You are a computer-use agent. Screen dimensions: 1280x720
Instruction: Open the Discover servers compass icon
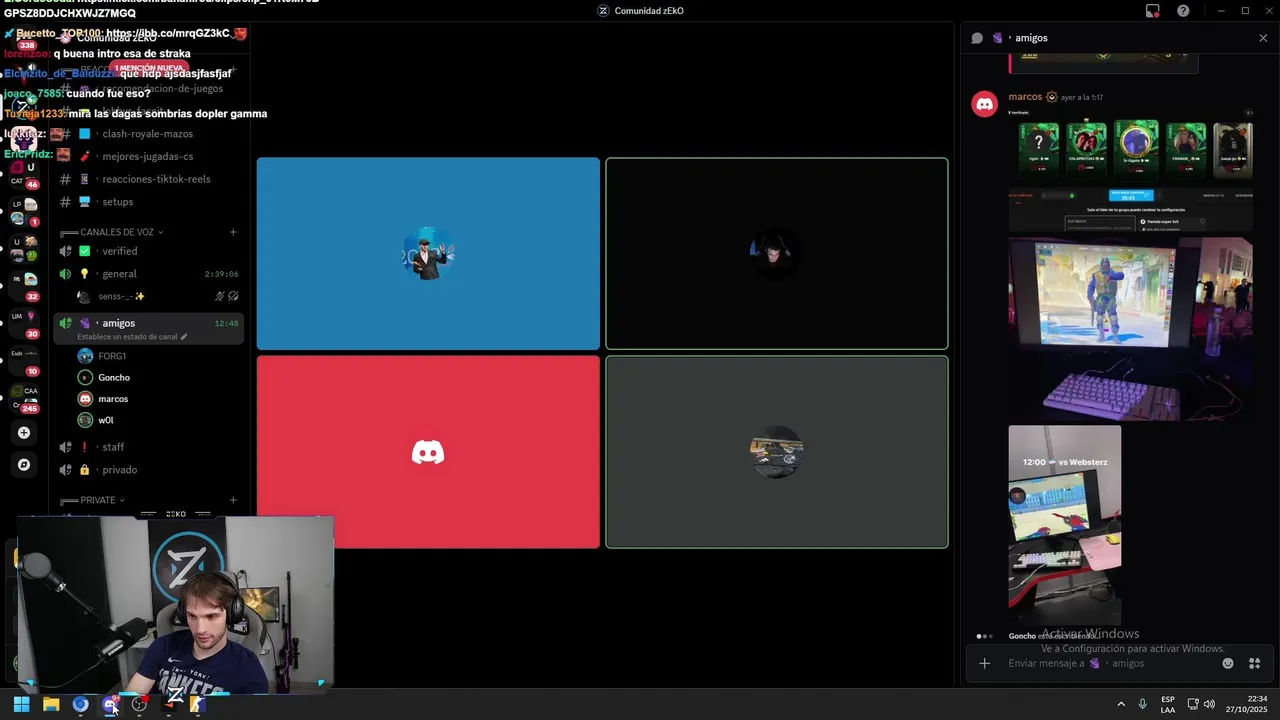click(24, 465)
